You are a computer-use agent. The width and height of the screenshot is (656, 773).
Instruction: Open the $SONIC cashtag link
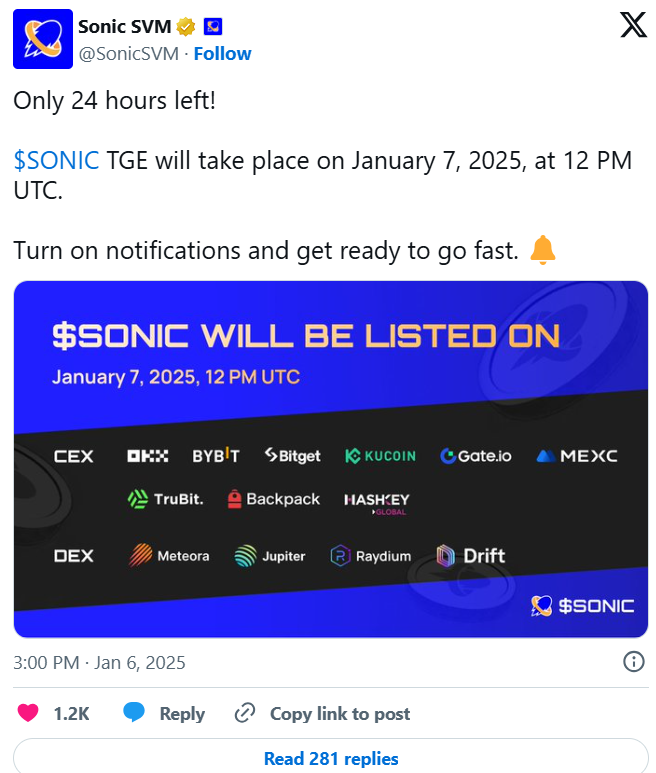56,160
